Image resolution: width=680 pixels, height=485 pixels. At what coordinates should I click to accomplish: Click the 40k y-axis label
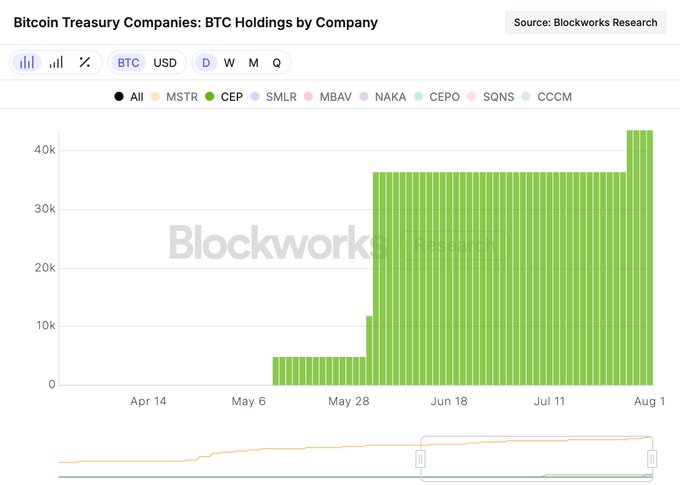(45, 150)
